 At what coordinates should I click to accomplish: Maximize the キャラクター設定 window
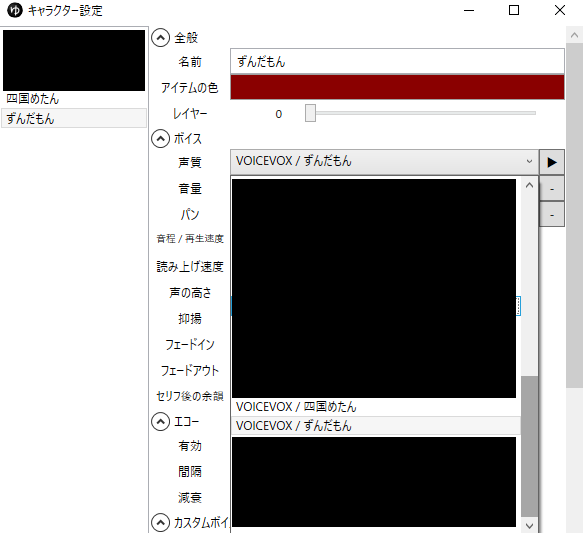pos(514,10)
